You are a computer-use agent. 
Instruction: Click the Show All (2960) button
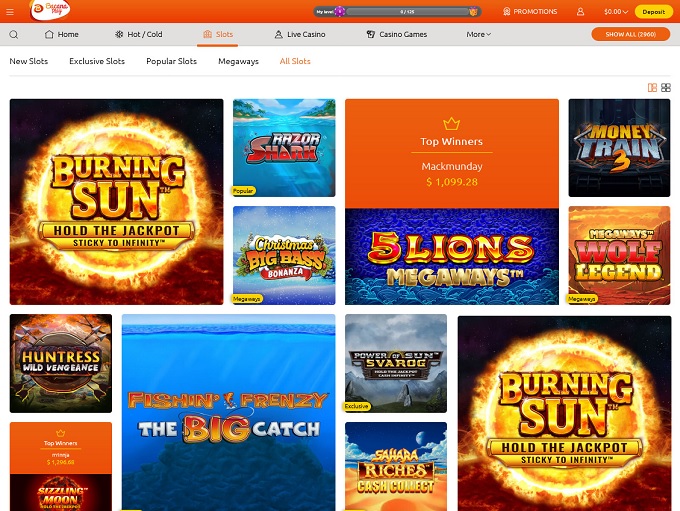[630, 34]
